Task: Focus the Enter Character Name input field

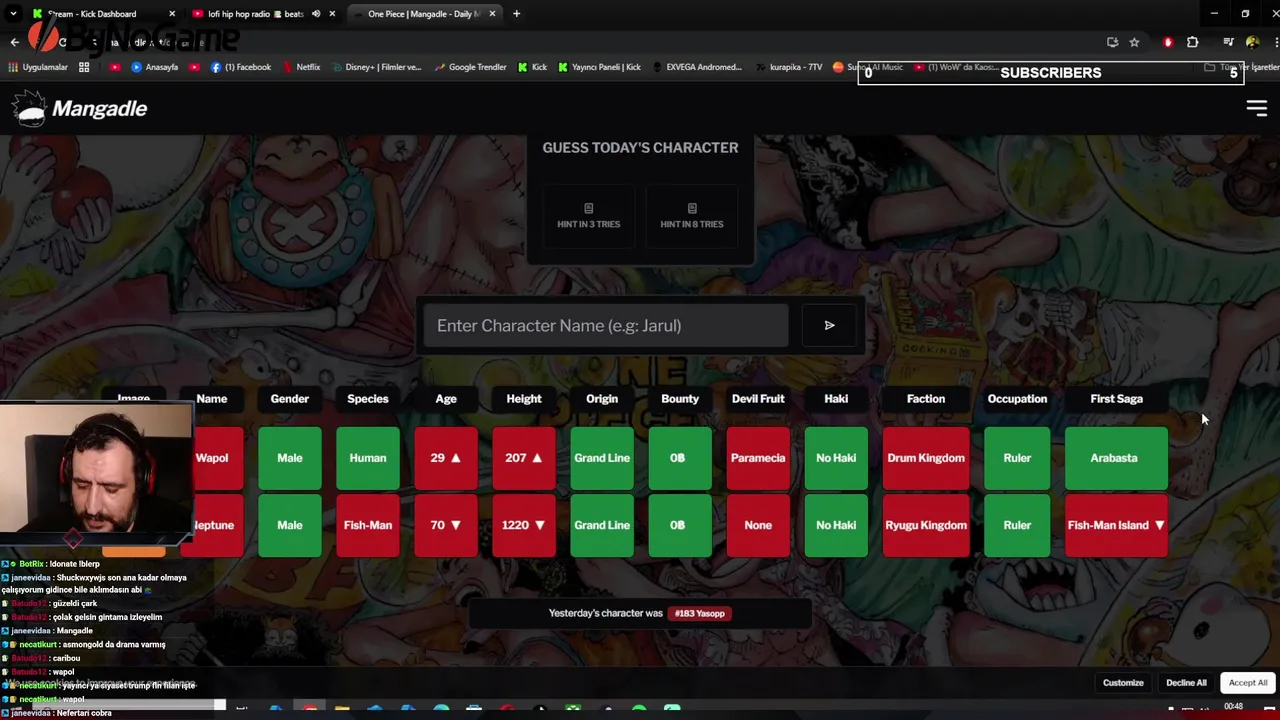Action: 606,325
